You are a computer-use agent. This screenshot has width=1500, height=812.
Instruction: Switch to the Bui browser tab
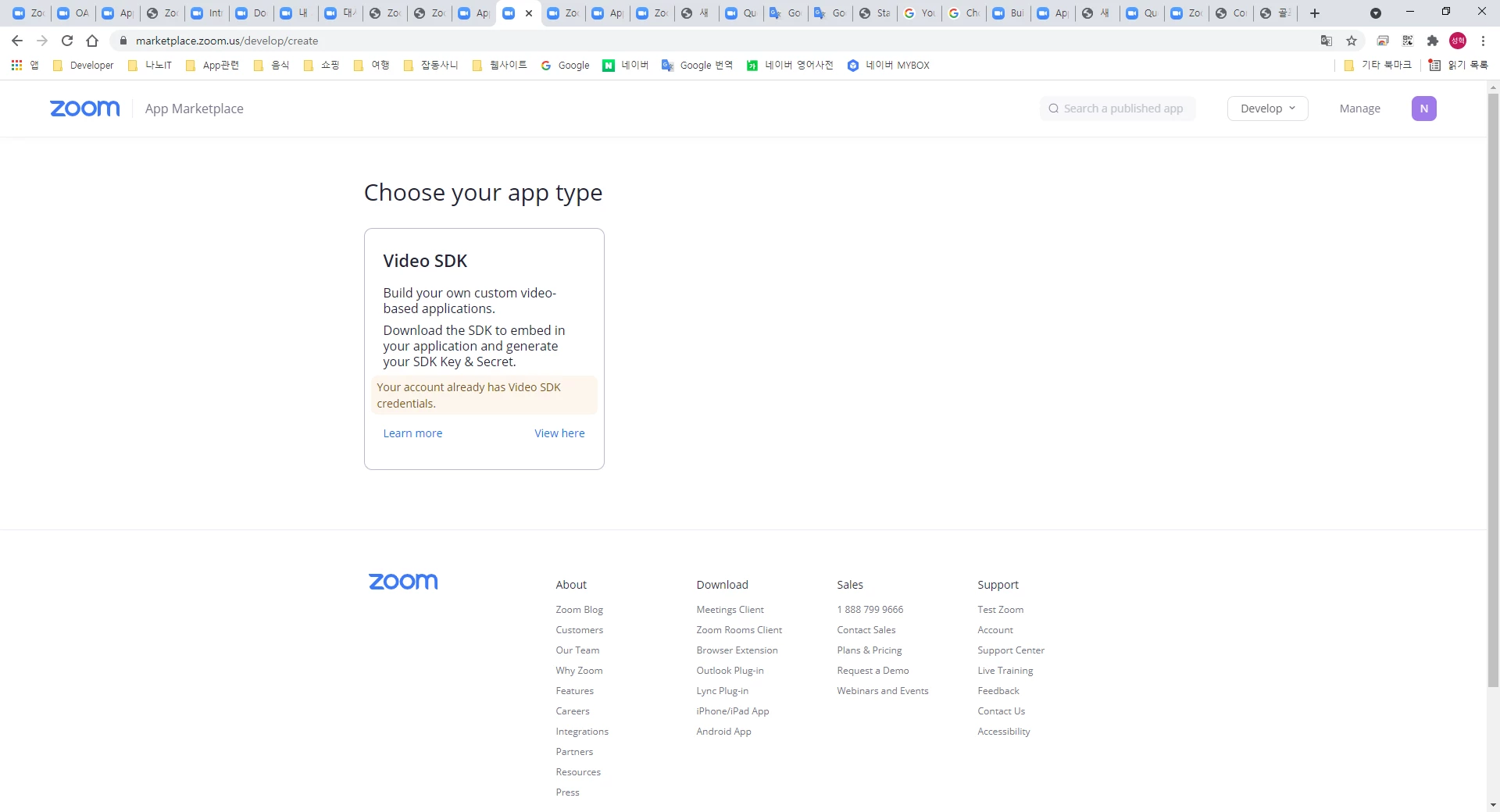pos(1009,13)
